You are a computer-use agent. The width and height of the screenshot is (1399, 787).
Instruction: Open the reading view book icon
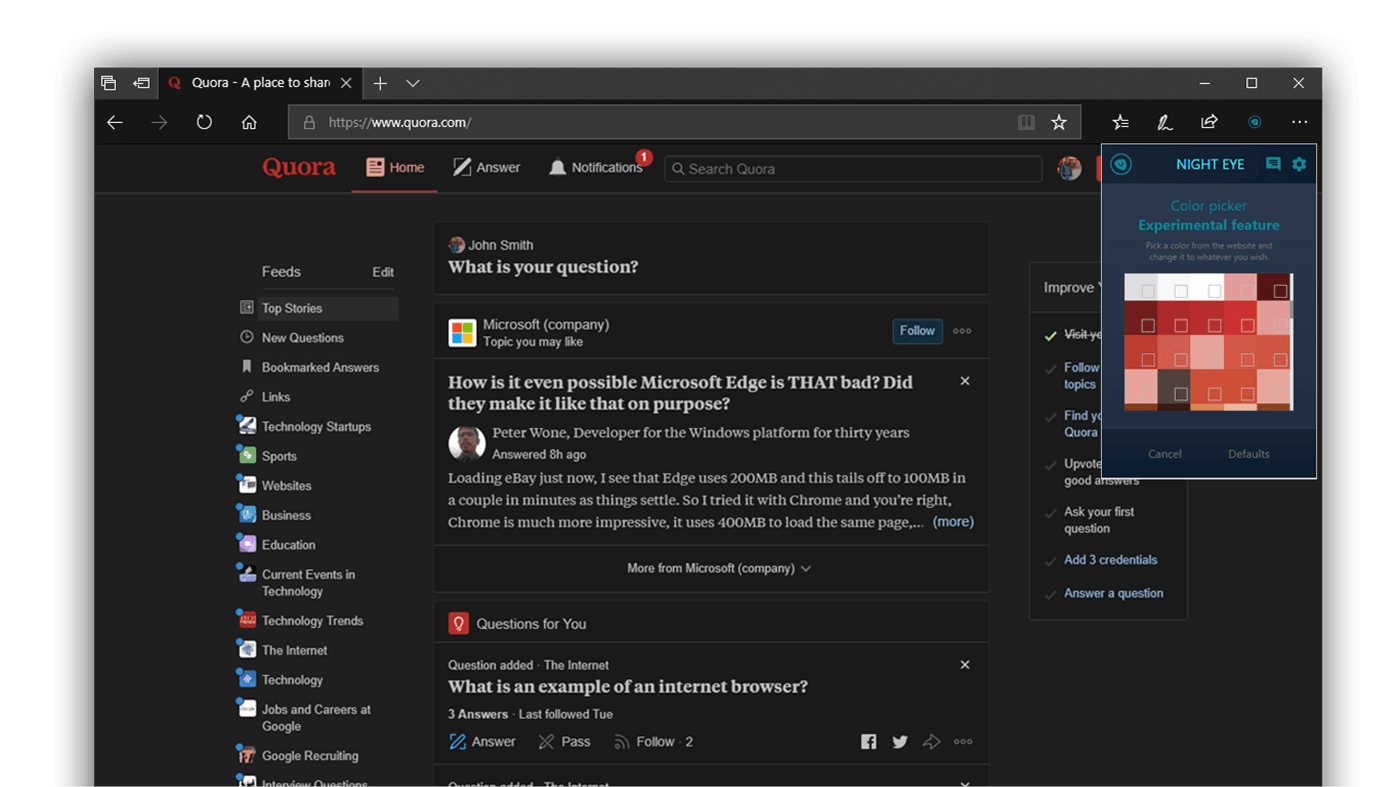(x=1026, y=122)
